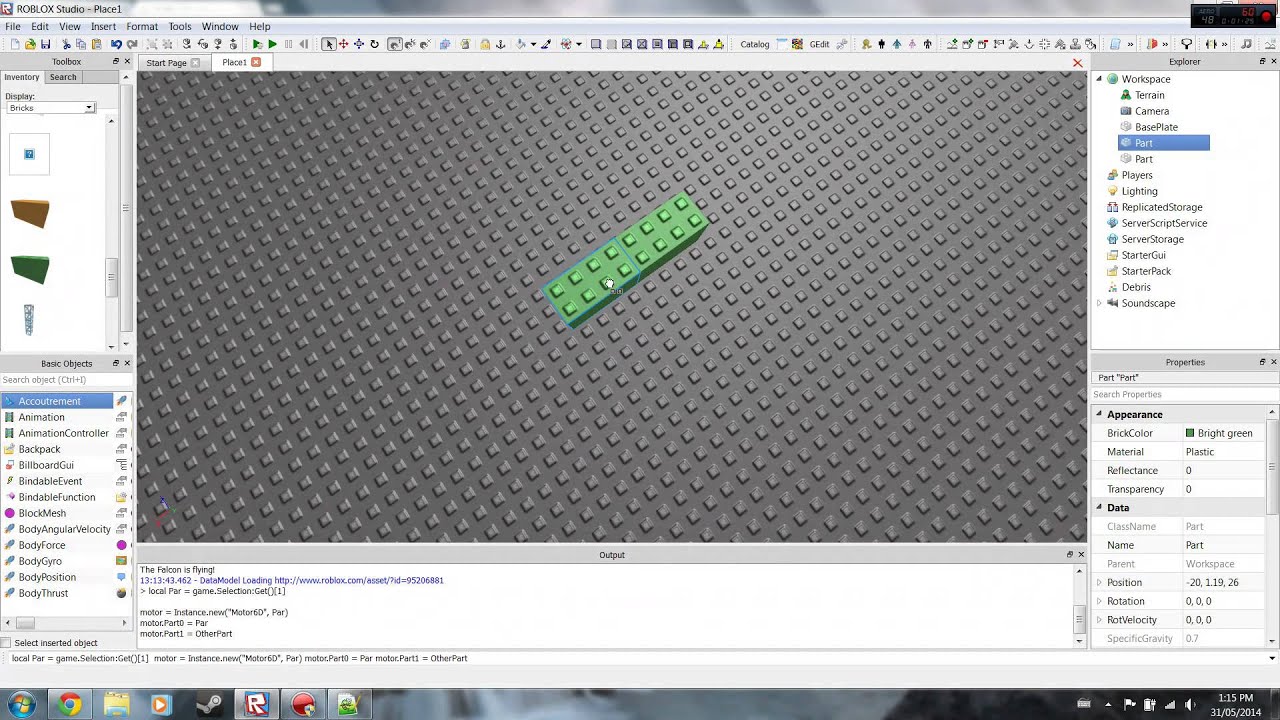Insert the orange brick from Toolbox
Screen dimensions: 1280x720
pos(29,213)
